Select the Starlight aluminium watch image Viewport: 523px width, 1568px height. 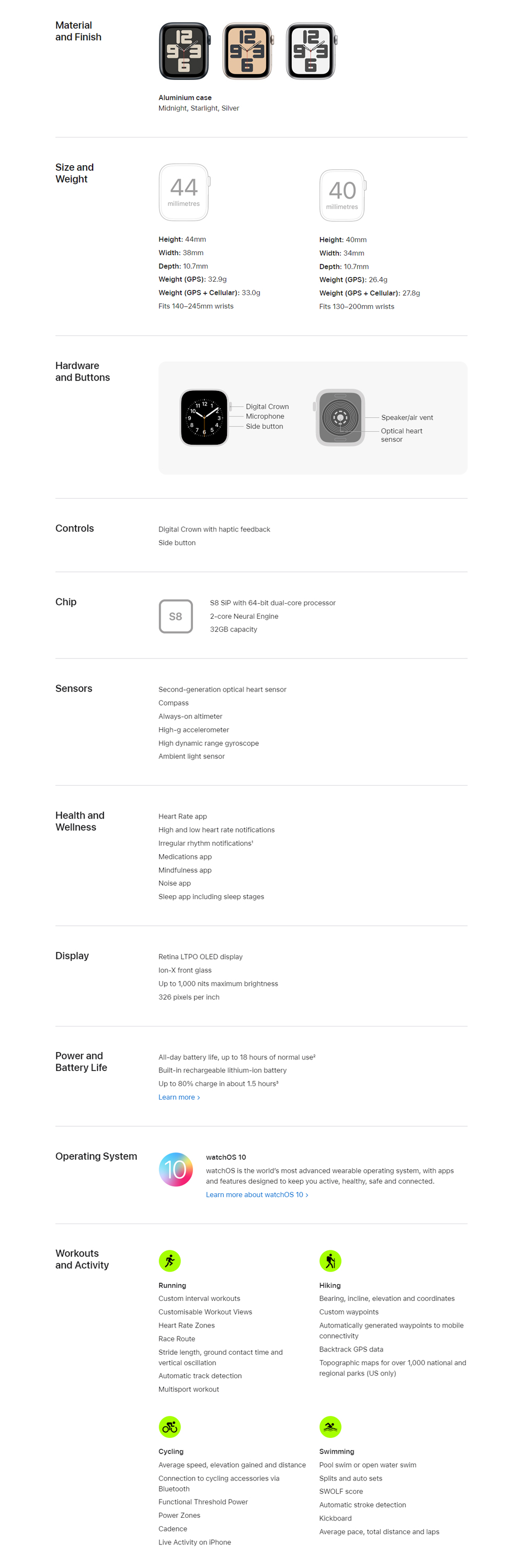pos(248,52)
